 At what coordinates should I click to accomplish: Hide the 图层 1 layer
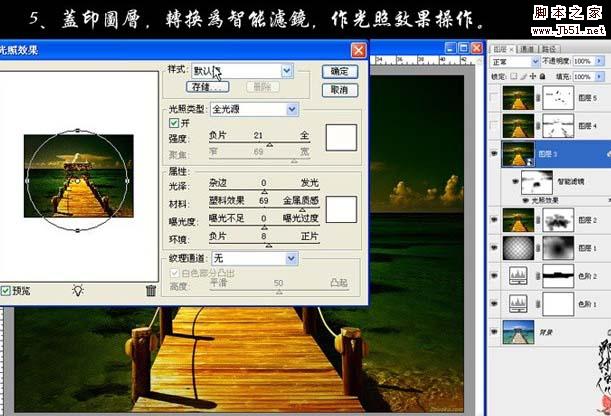tap(494, 248)
